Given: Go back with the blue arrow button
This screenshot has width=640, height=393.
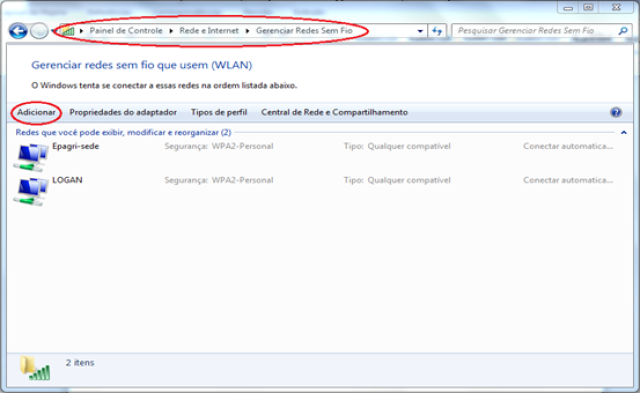Looking at the screenshot, I should (x=18, y=31).
